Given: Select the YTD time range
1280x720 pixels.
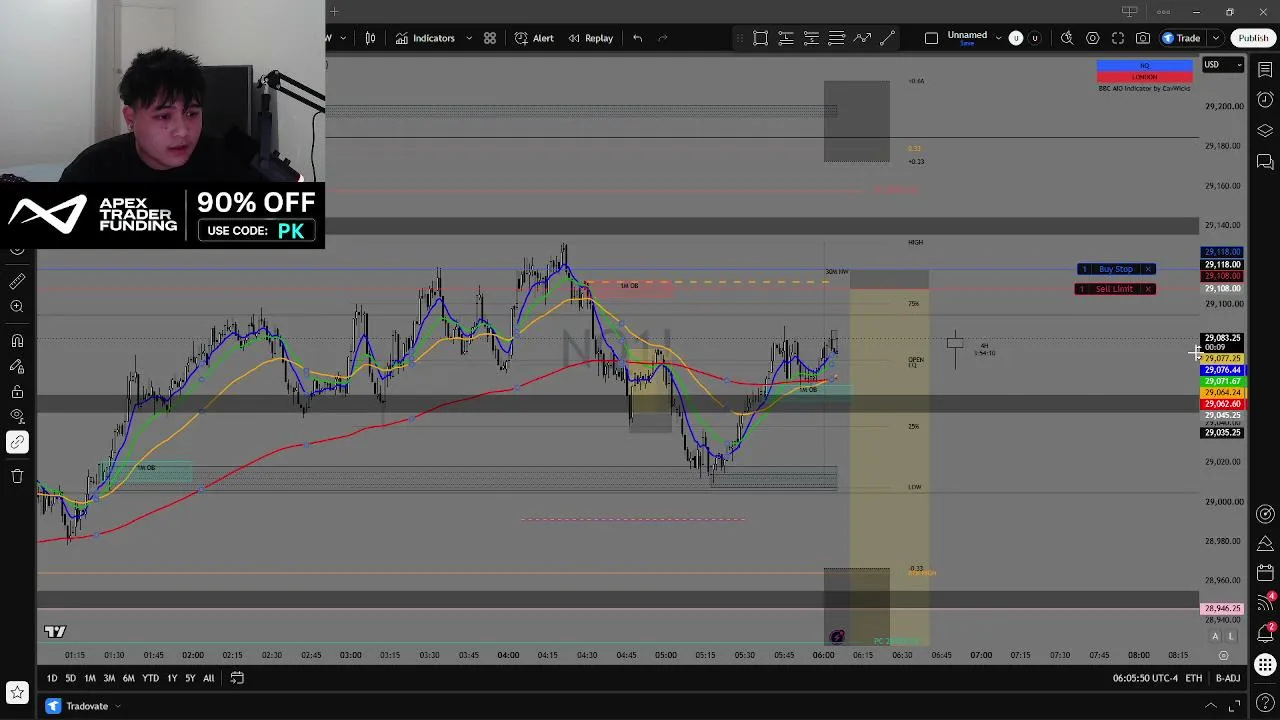Looking at the screenshot, I should tap(150, 678).
